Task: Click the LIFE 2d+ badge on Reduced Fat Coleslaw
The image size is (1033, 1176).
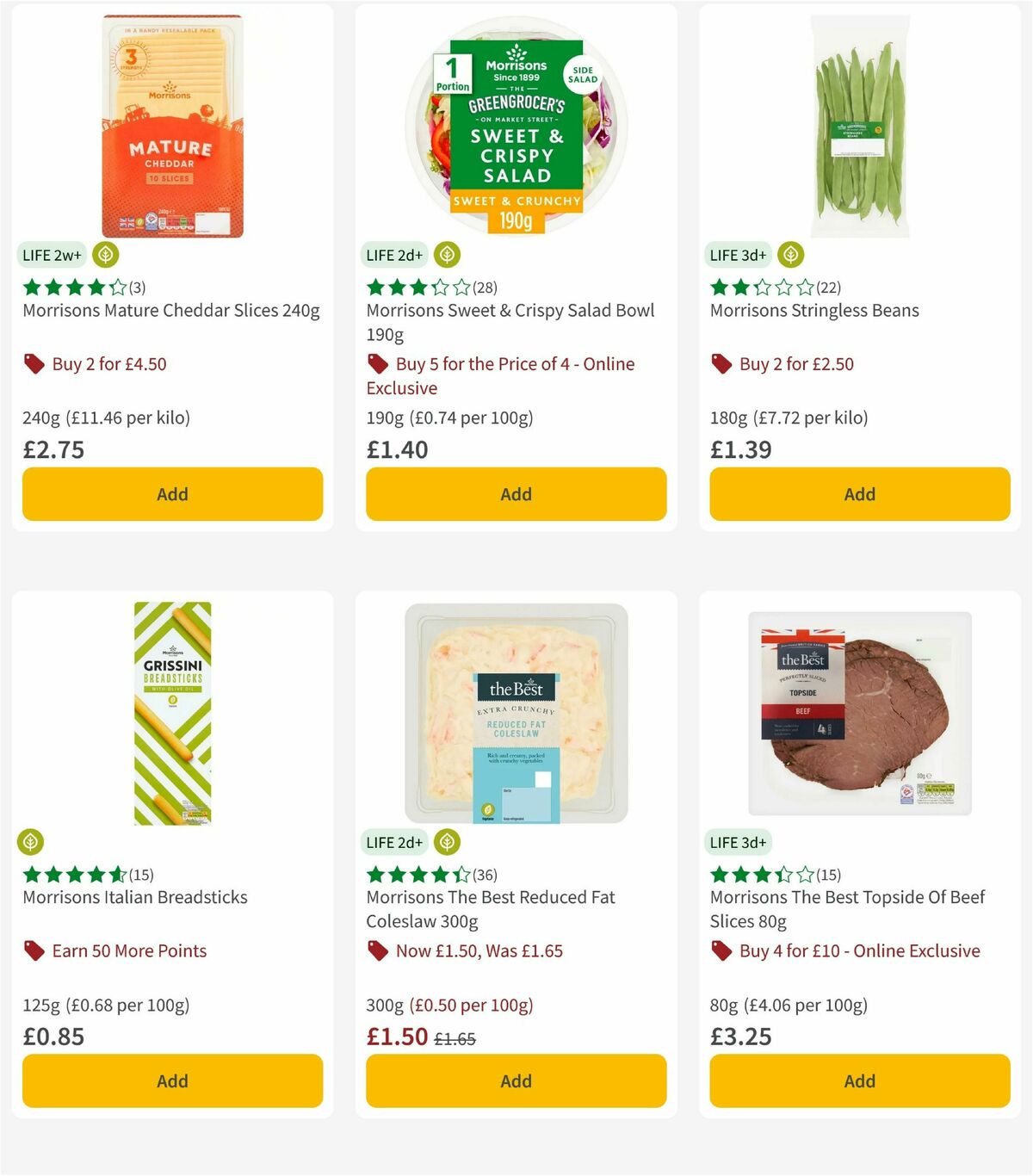Action: pos(394,842)
